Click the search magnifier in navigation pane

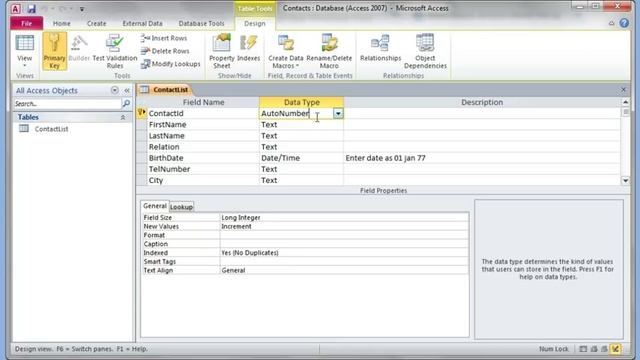tap(127, 104)
